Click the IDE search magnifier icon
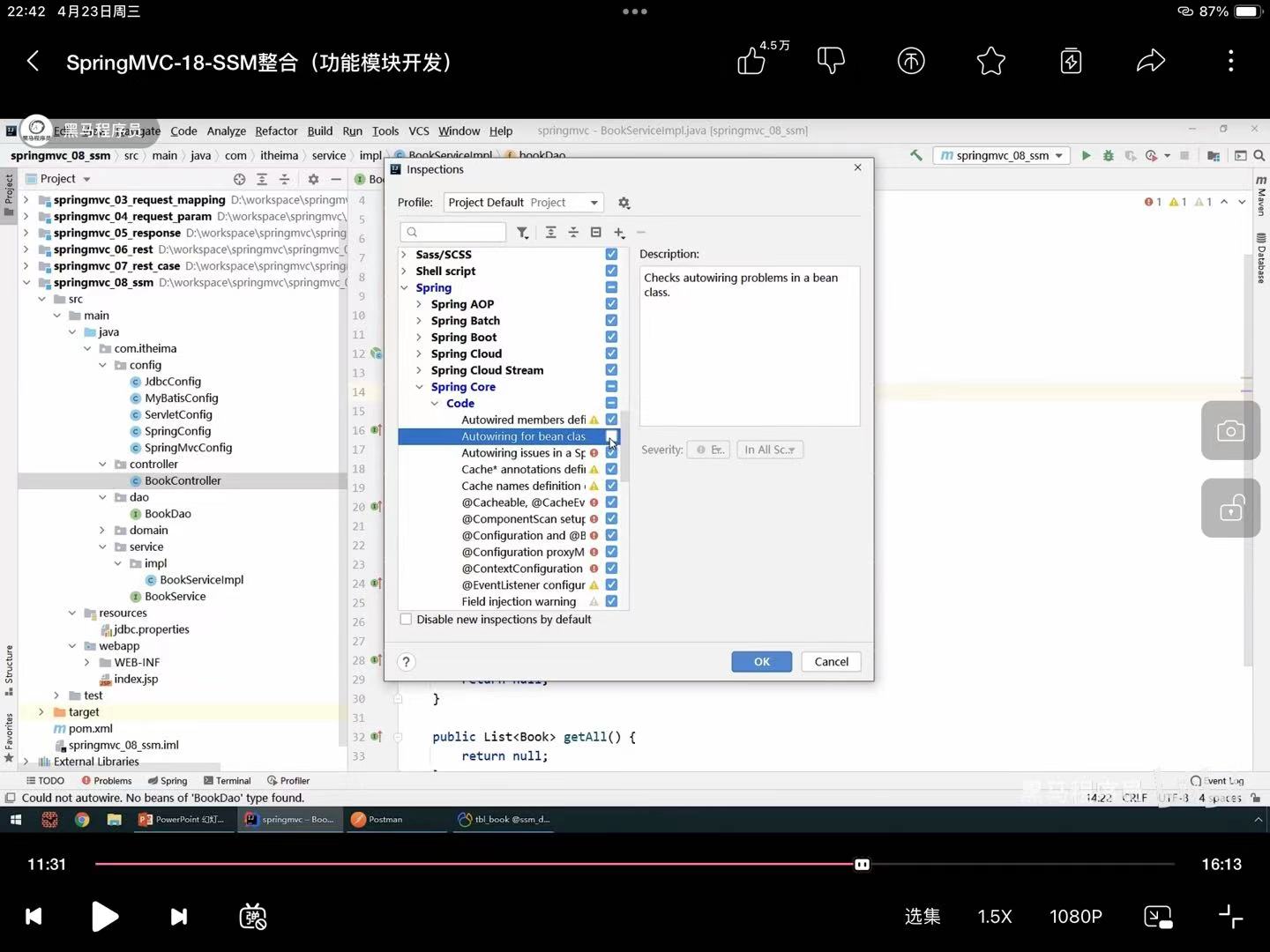 1259,155
